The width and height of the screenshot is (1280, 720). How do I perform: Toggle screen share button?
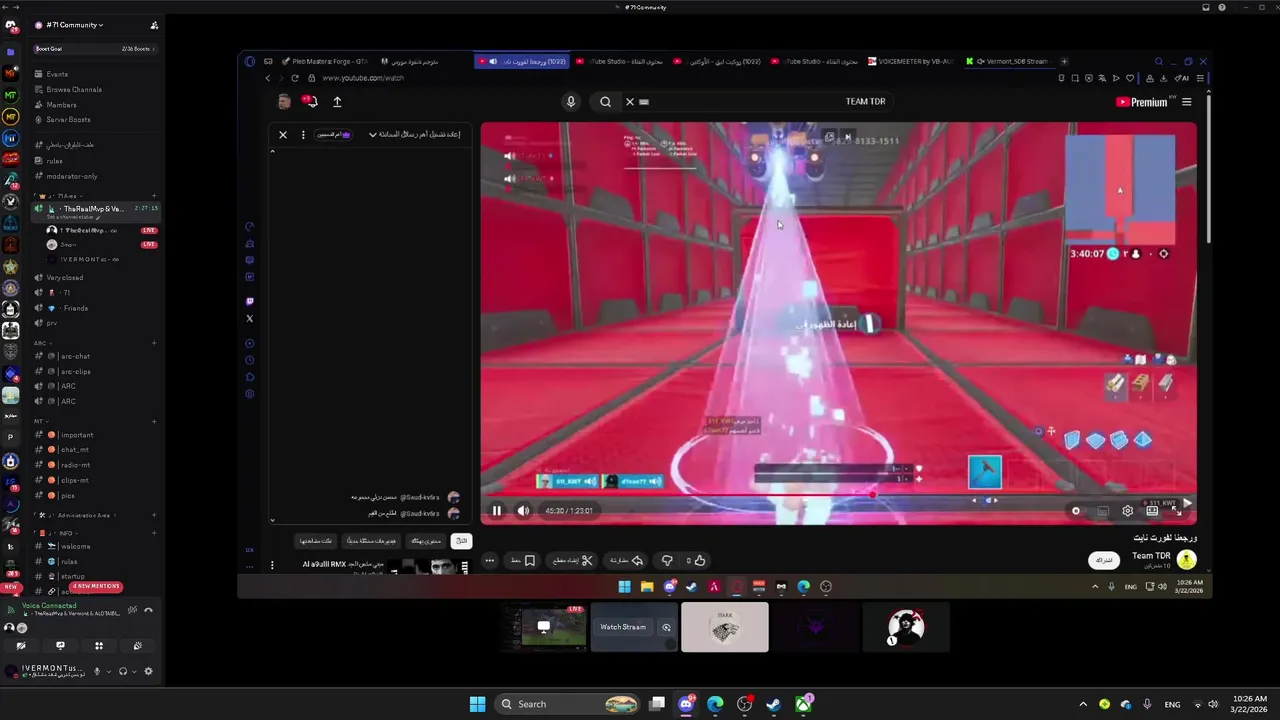[x=60, y=646]
